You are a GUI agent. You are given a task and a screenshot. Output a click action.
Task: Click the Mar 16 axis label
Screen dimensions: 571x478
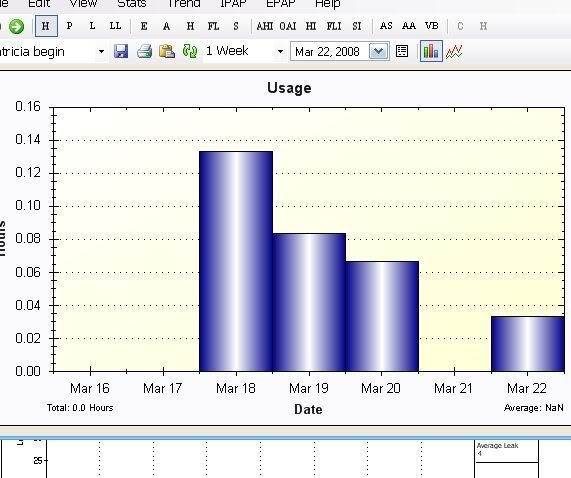[x=90, y=388]
